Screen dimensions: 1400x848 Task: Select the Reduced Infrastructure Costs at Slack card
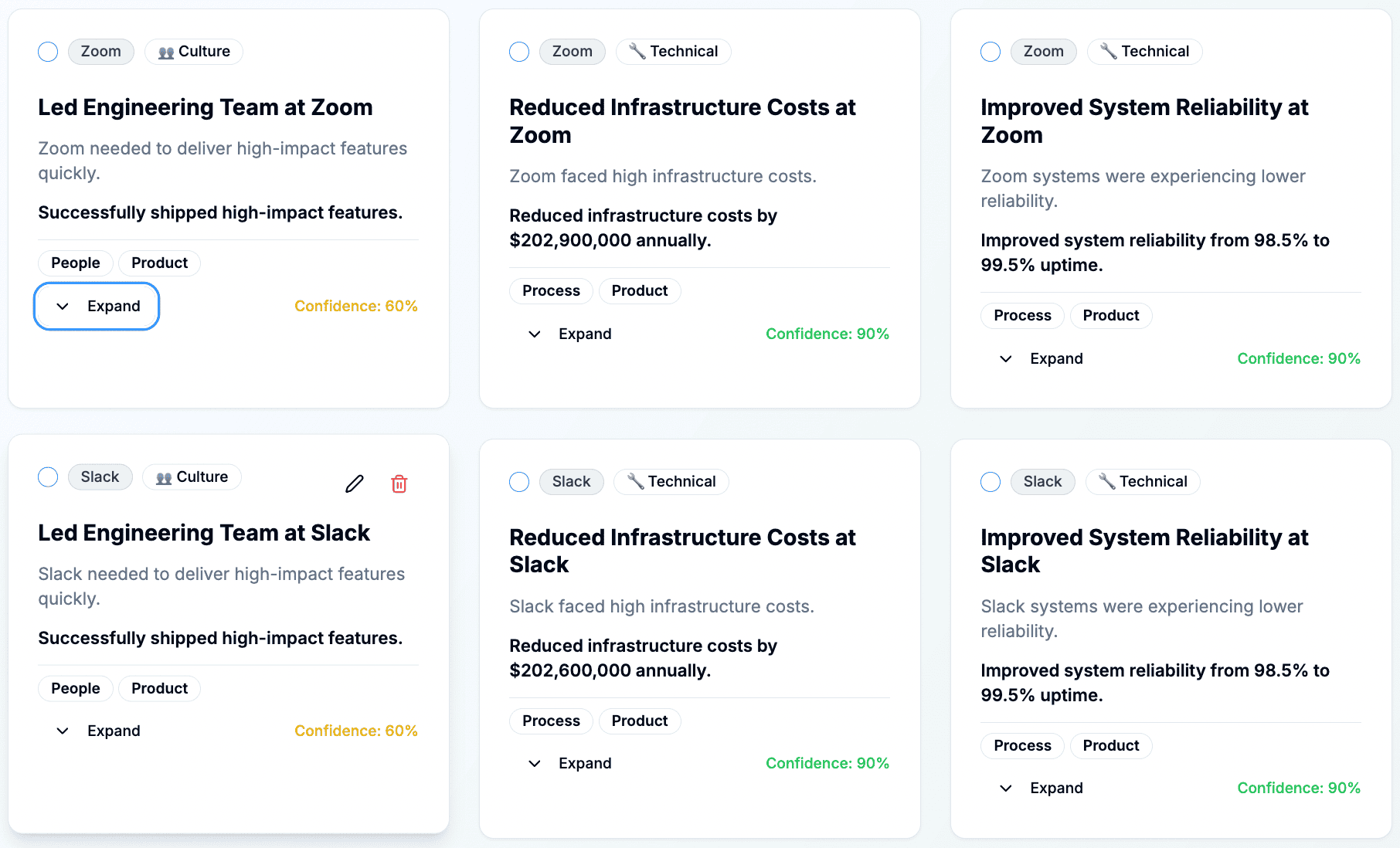(x=519, y=482)
